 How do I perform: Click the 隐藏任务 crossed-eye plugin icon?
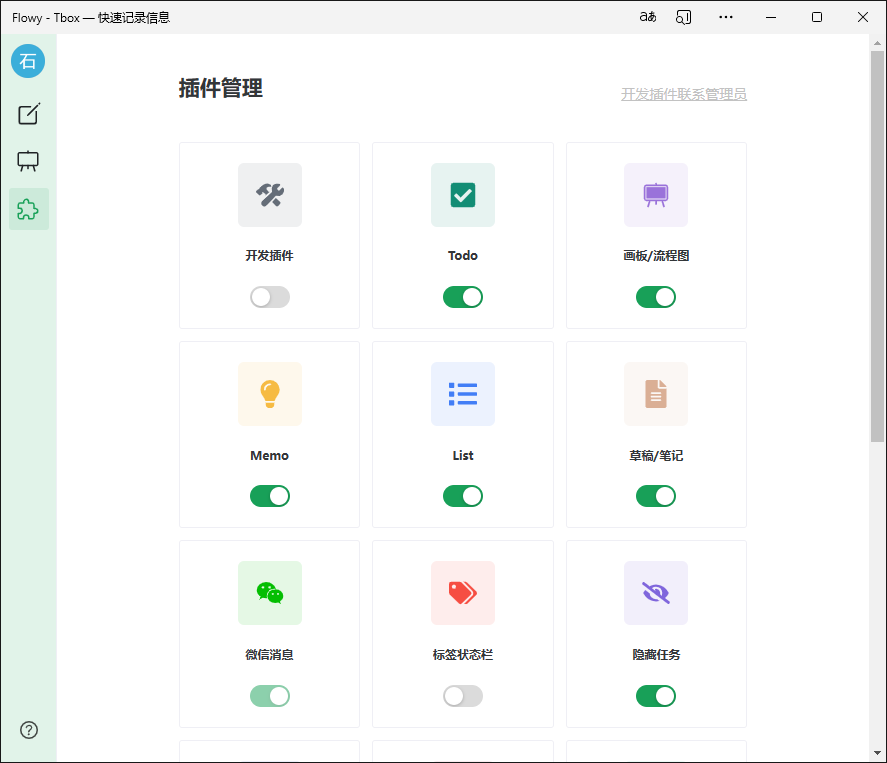point(655,593)
